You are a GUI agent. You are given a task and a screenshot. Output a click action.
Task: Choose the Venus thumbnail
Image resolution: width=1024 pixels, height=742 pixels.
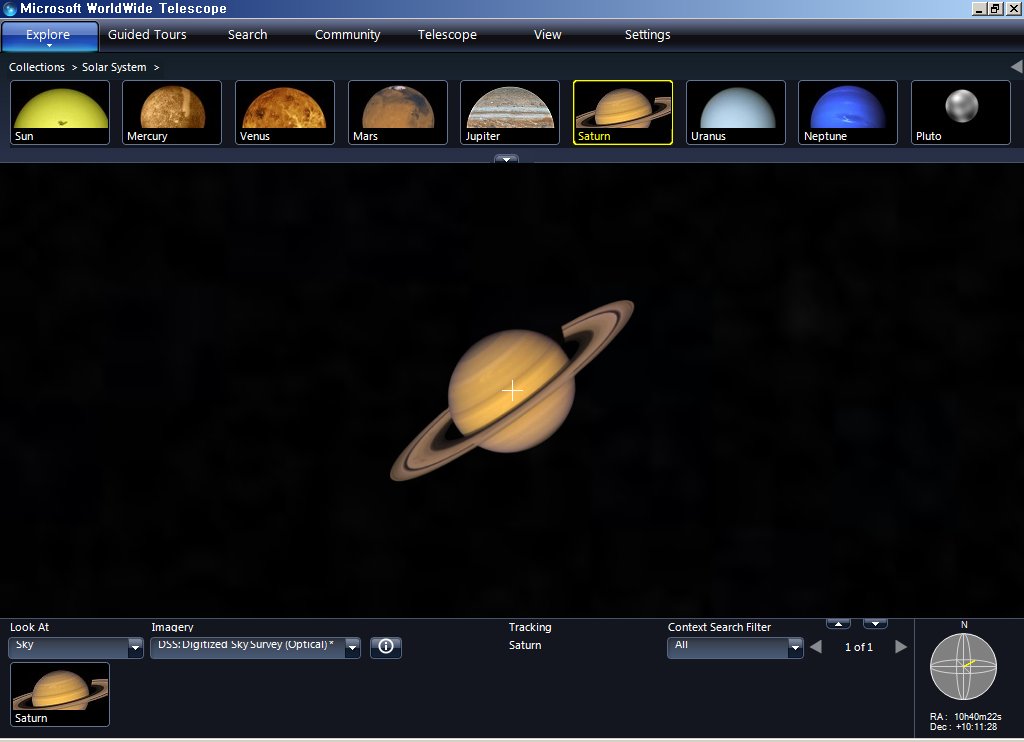[285, 112]
